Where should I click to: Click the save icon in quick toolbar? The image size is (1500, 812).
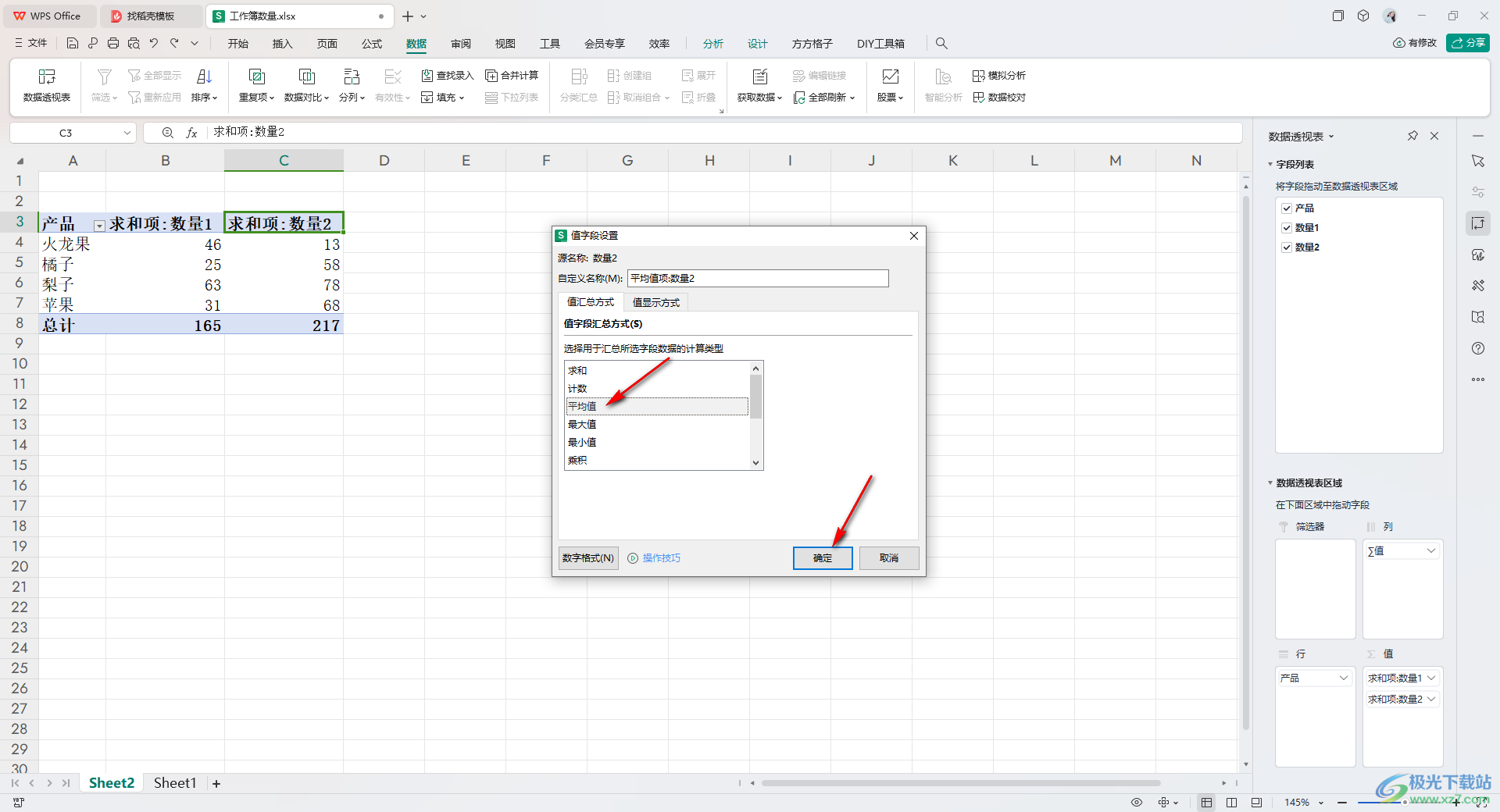tap(73, 44)
